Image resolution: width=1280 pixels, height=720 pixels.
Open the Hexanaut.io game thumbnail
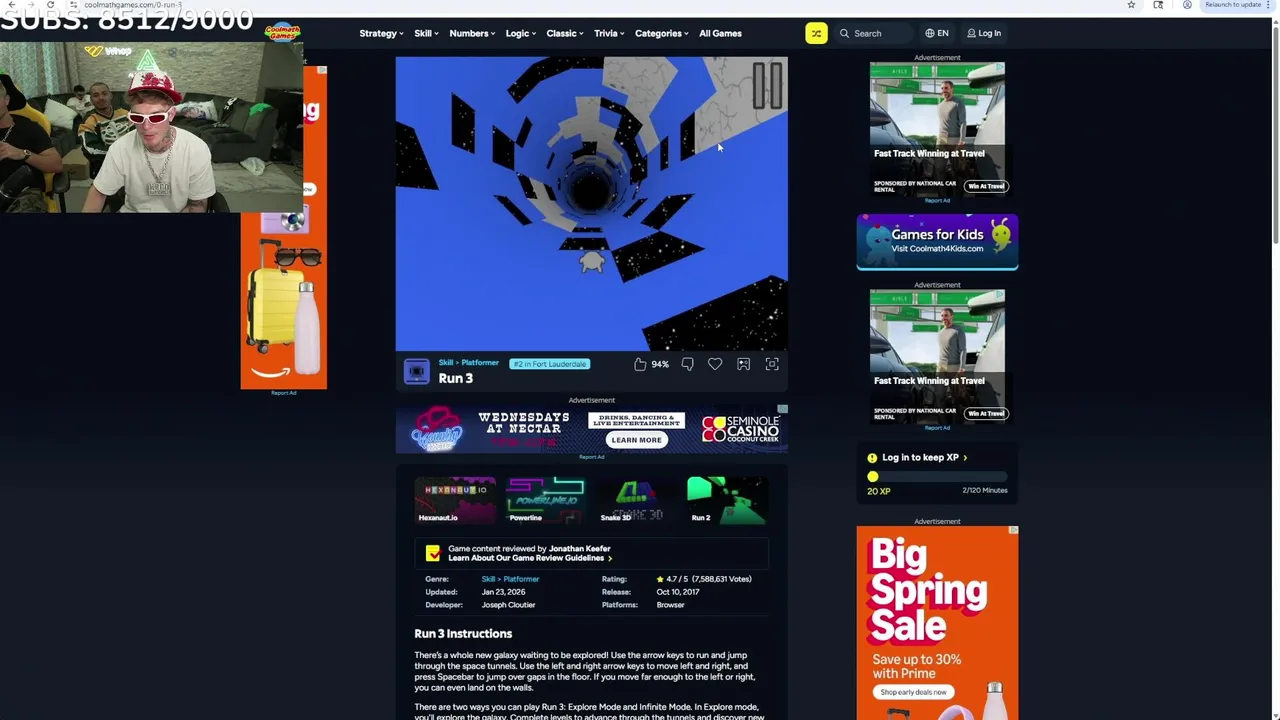[x=455, y=500]
